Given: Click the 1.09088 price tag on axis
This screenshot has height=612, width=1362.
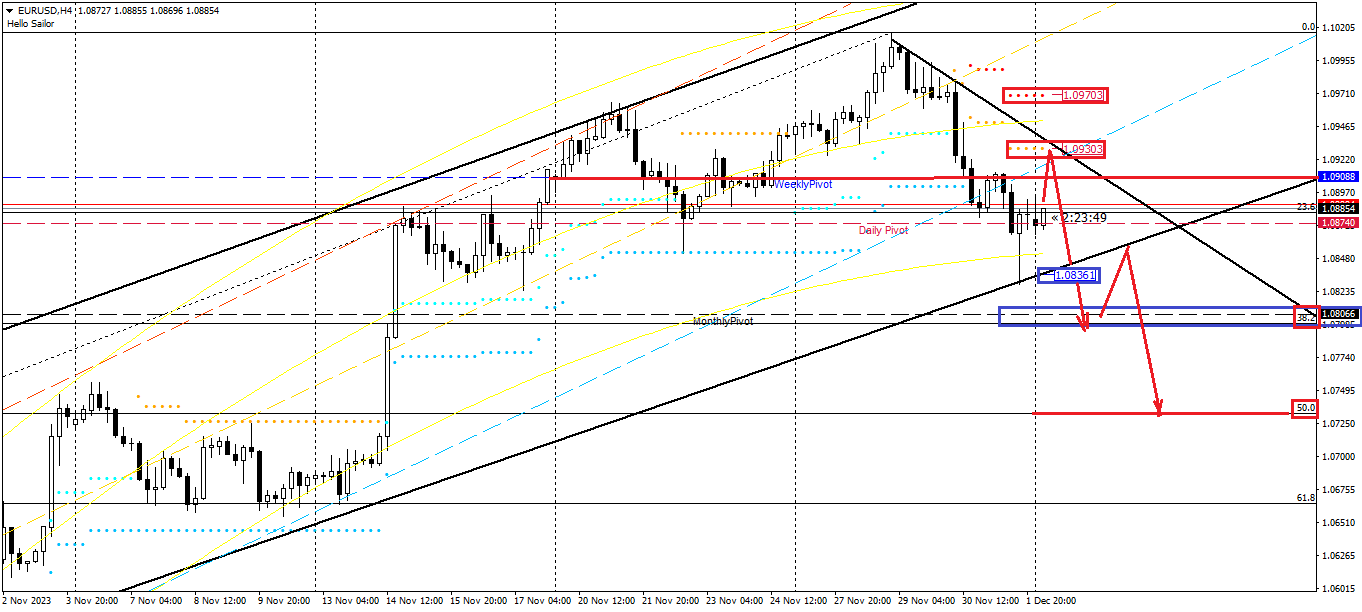Looking at the screenshot, I should 1338,176.
